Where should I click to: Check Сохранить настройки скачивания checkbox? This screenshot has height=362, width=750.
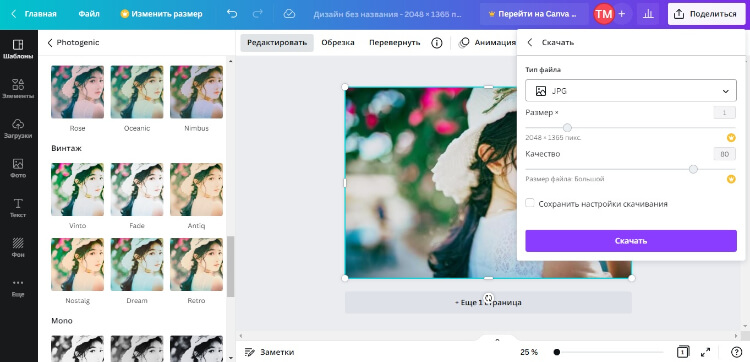coord(529,203)
